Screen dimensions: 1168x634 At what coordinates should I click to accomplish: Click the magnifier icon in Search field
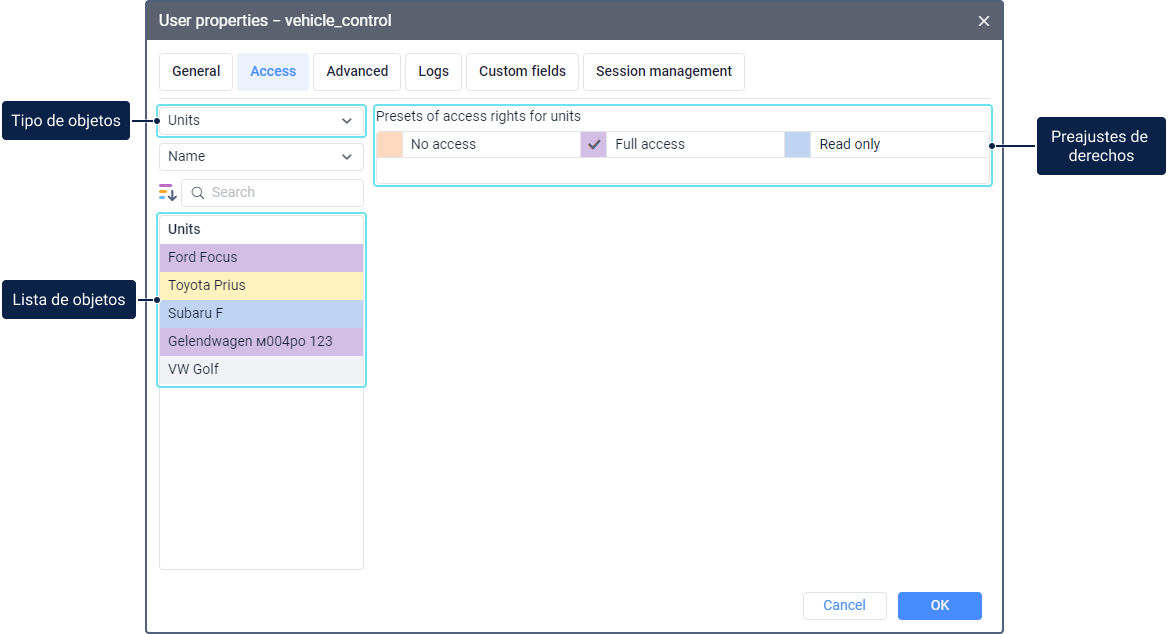198,193
